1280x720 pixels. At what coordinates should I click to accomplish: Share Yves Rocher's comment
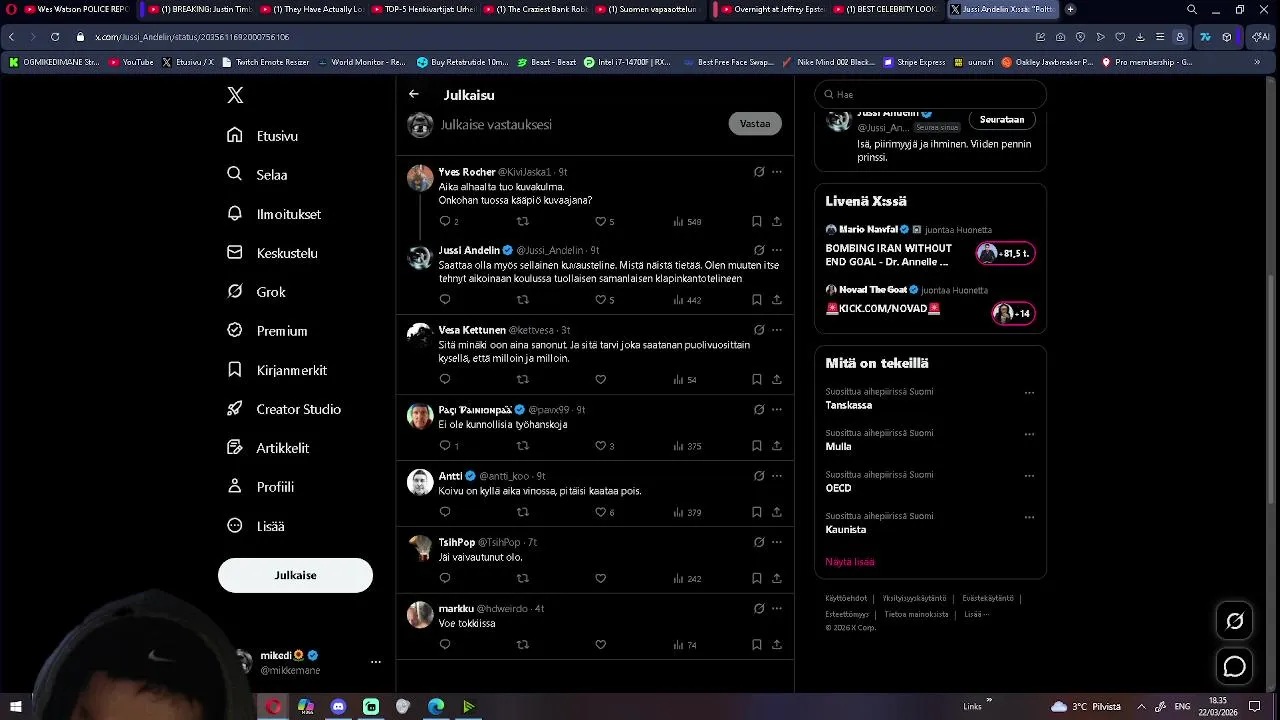pos(776,221)
